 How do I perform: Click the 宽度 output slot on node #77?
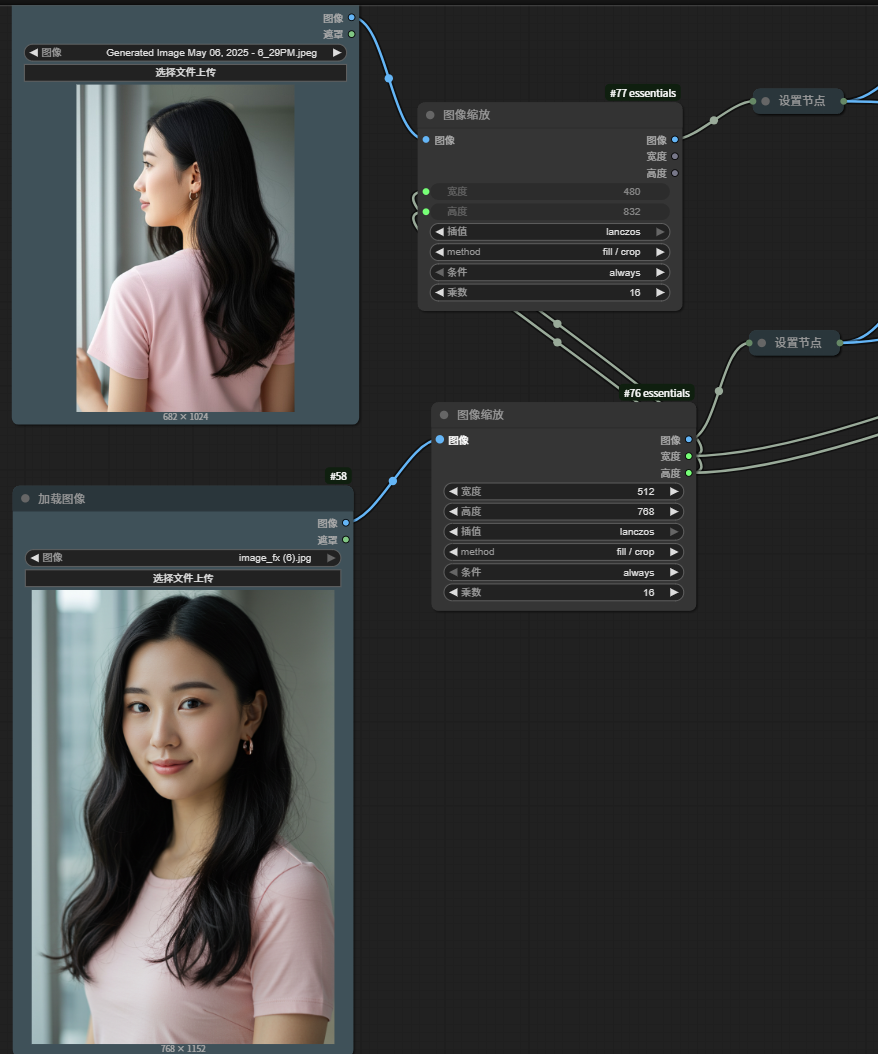click(x=675, y=156)
